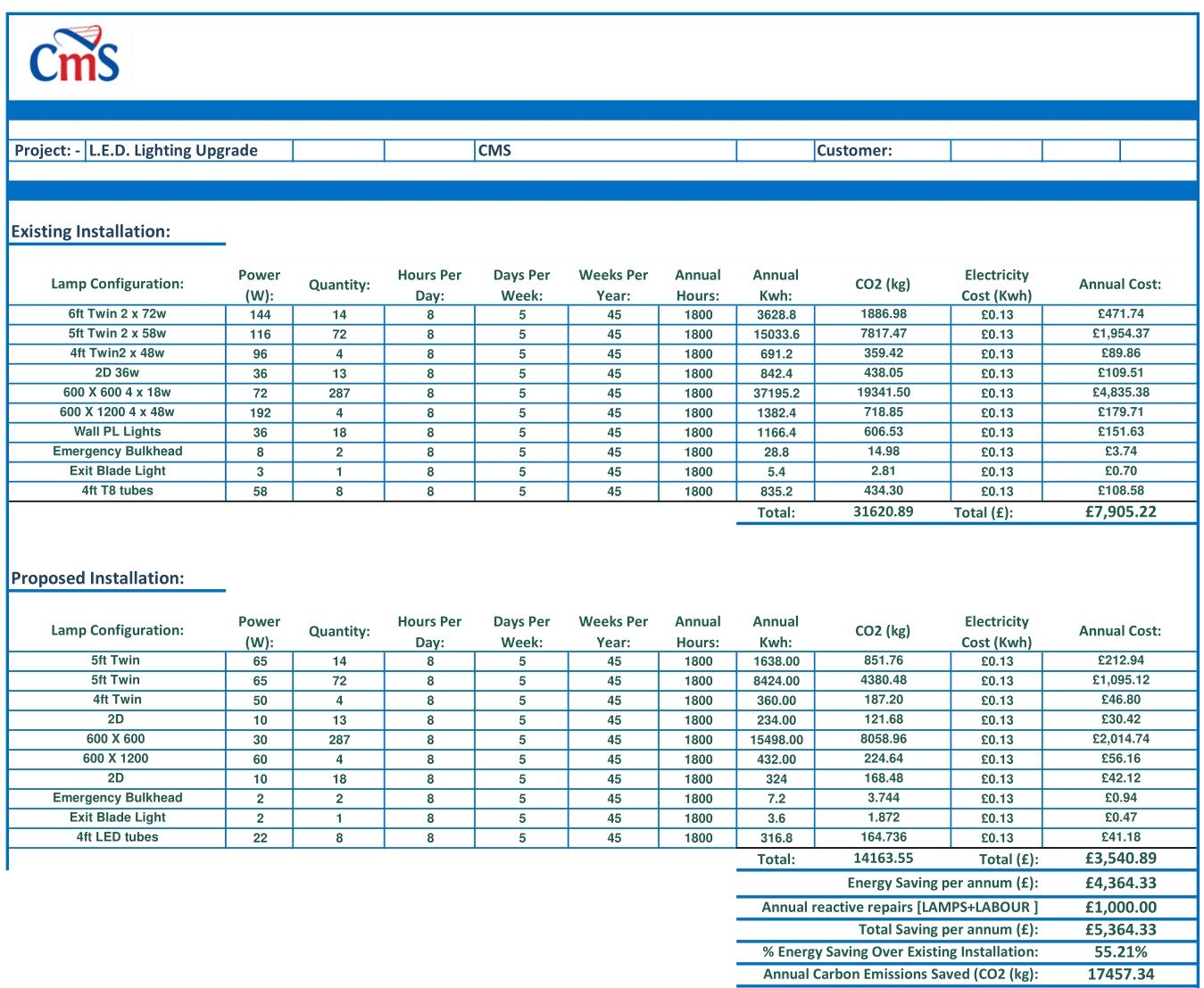Image resolution: width=1204 pixels, height=988 pixels.
Task: Click the annual cost £471.74
Action: pyautogui.click(x=1121, y=314)
